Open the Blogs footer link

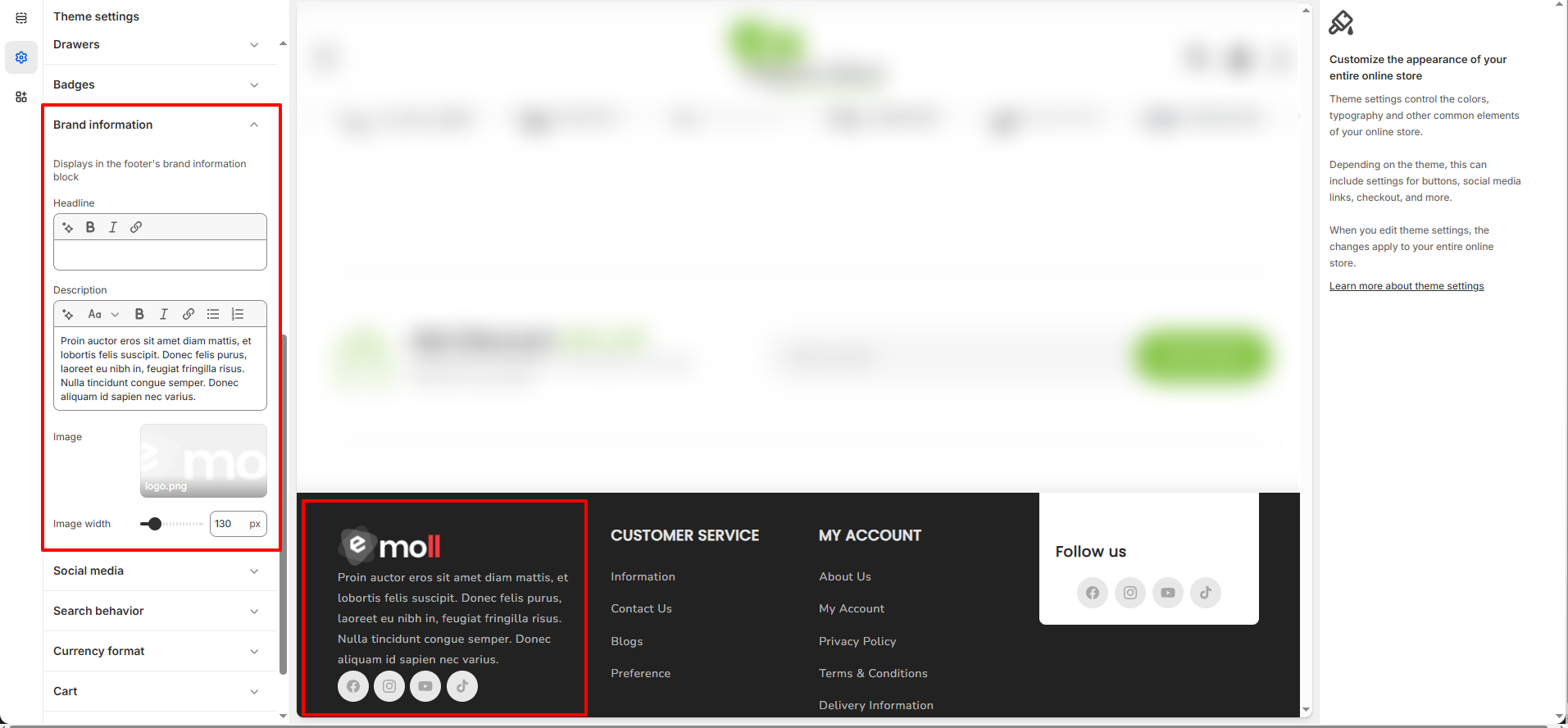tap(627, 641)
